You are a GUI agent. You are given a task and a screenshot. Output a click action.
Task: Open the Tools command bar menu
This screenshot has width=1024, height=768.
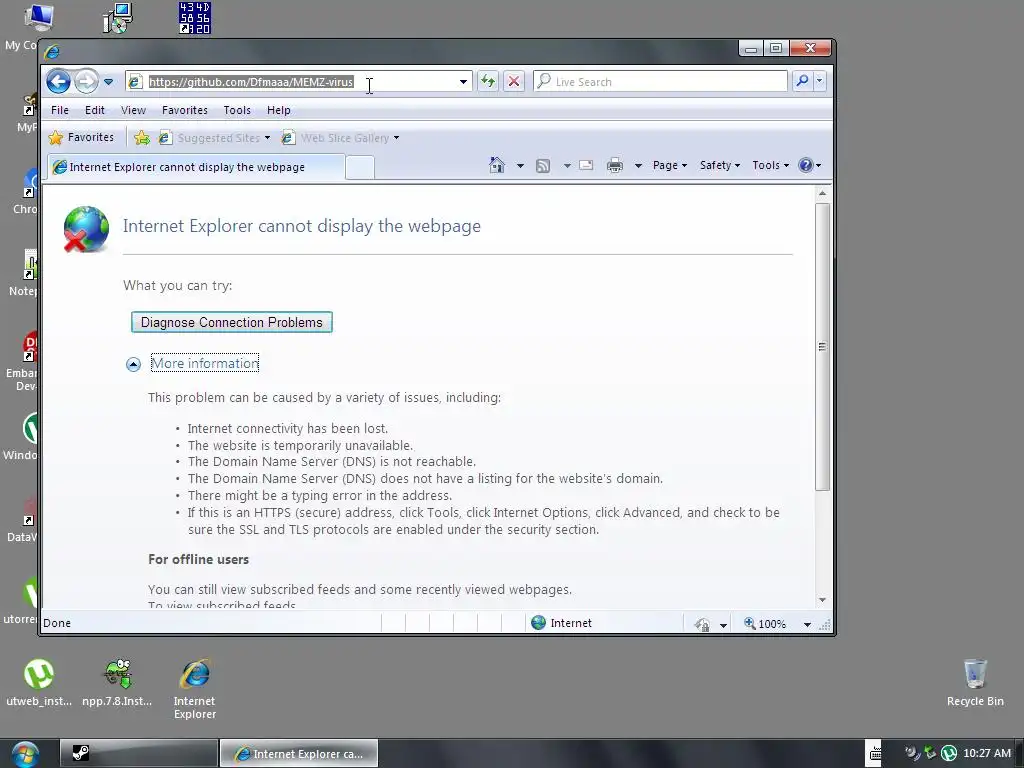pyautogui.click(x=770, y=165)
